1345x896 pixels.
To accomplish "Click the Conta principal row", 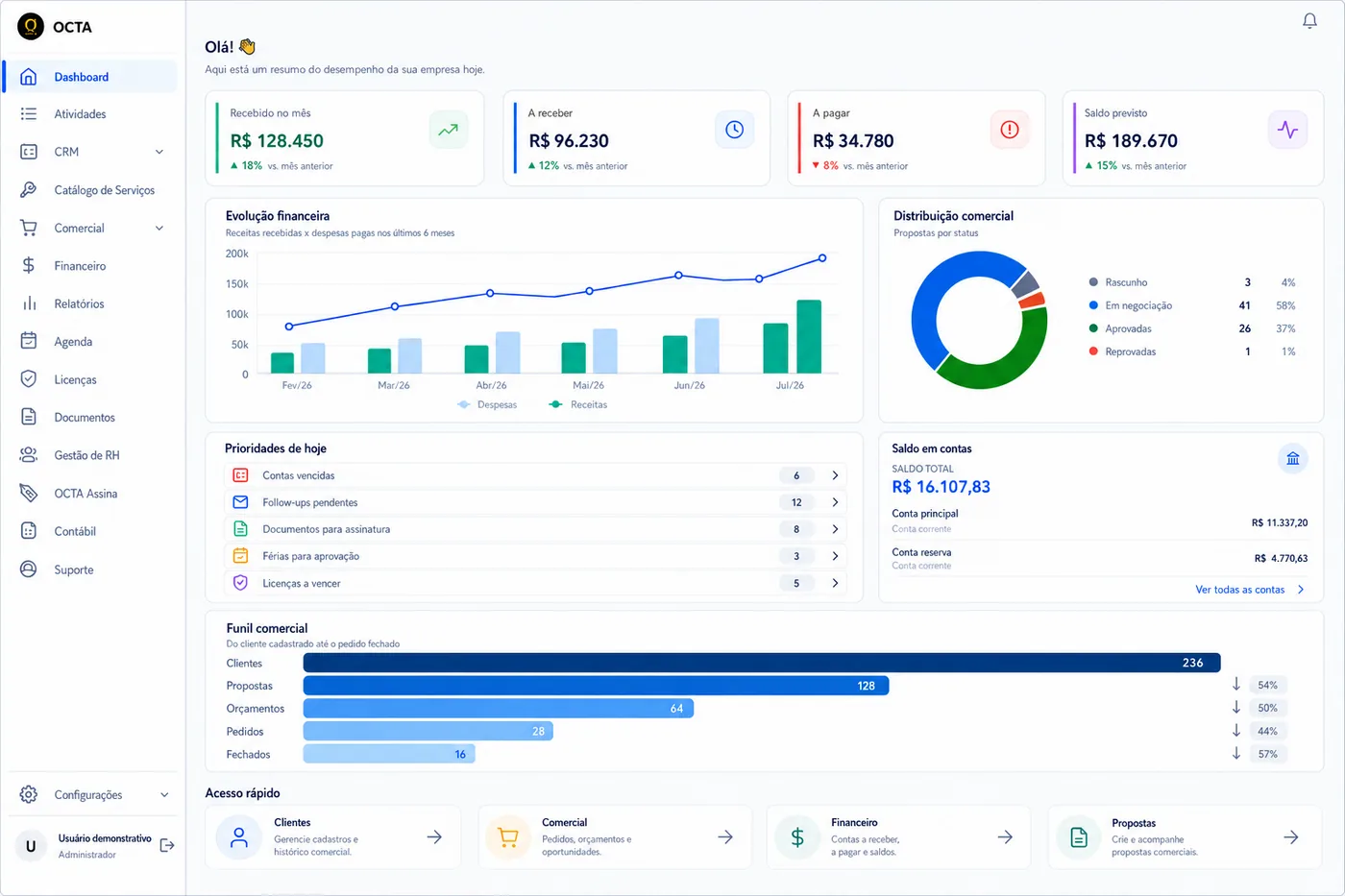I will click(x=1100, y=521).
